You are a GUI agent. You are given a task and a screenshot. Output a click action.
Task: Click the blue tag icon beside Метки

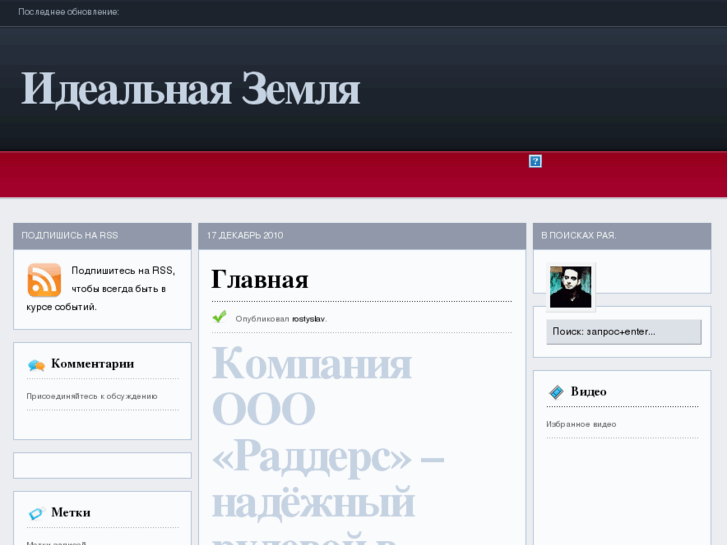(x=36, y=513)
